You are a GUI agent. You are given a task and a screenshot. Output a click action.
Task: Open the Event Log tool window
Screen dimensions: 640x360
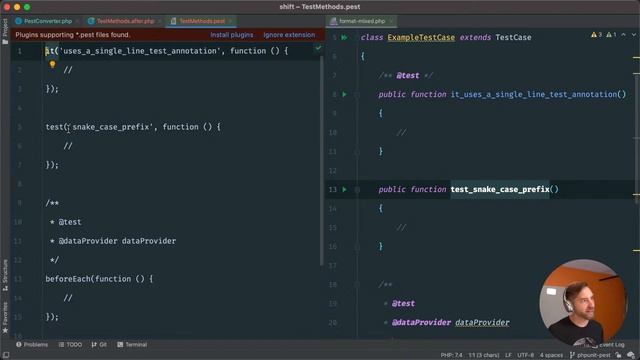(x=609, y=345)
